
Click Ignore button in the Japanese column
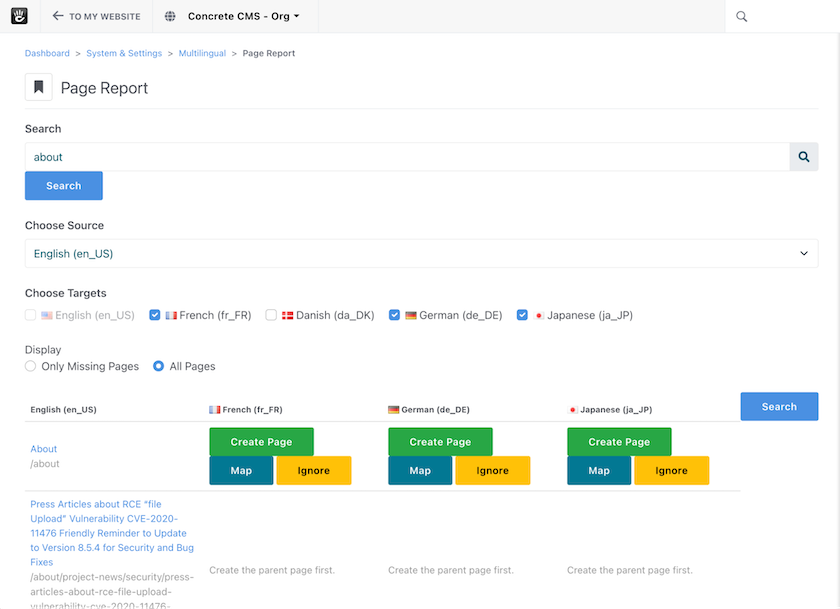point(671,471)
